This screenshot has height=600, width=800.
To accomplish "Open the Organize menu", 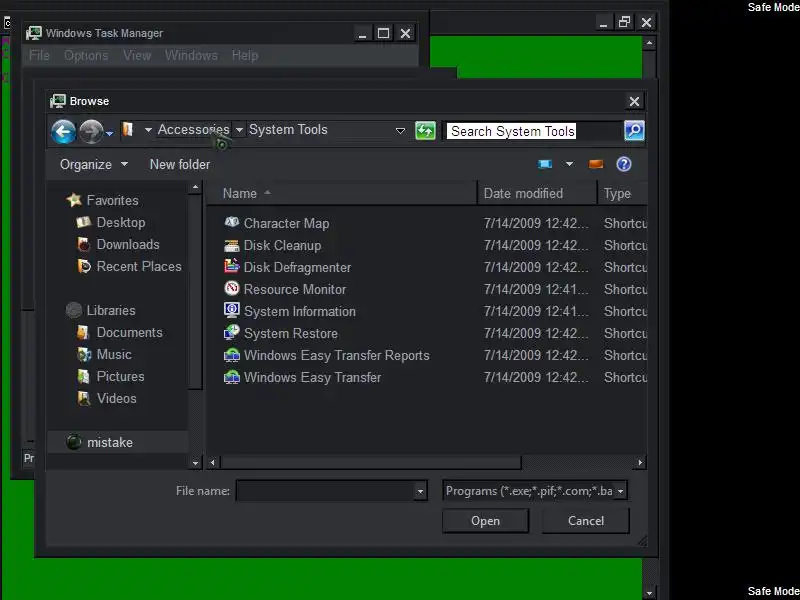I will [94, 164].
